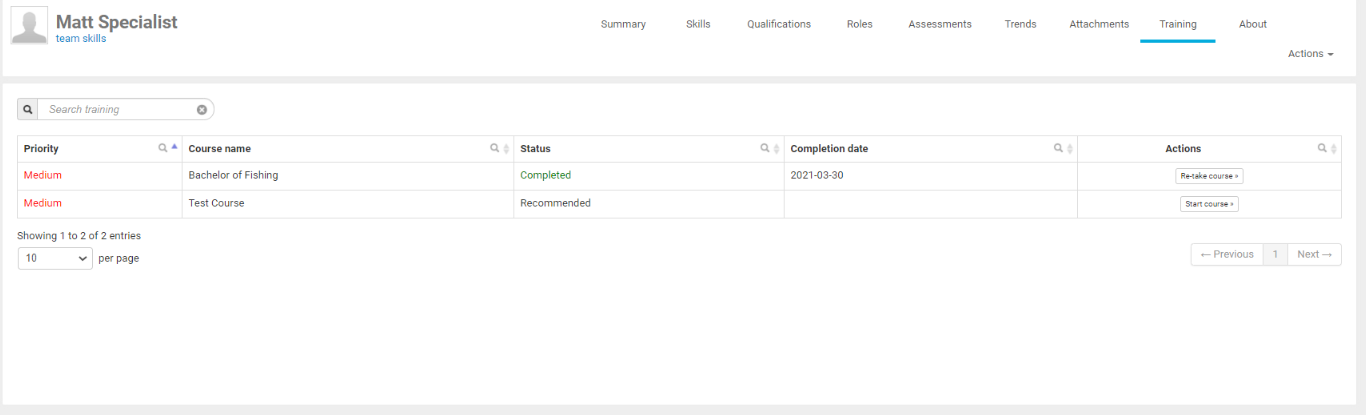Toggle sort arrows on the Status column
Screen dimensions: 1366x415
click(776, 149)
